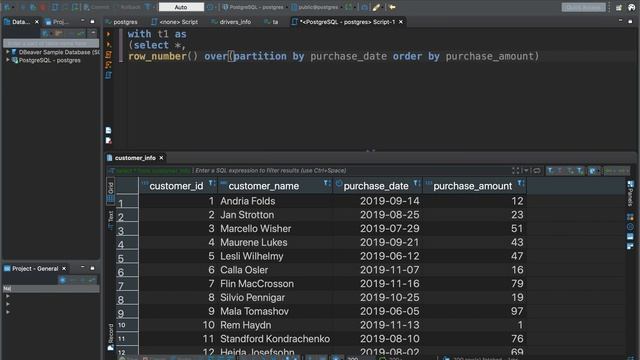Viewport: 640px width, 360px height.
Task: Click the date cell '2019-09-21'
Action: click(x=389, y=242)
